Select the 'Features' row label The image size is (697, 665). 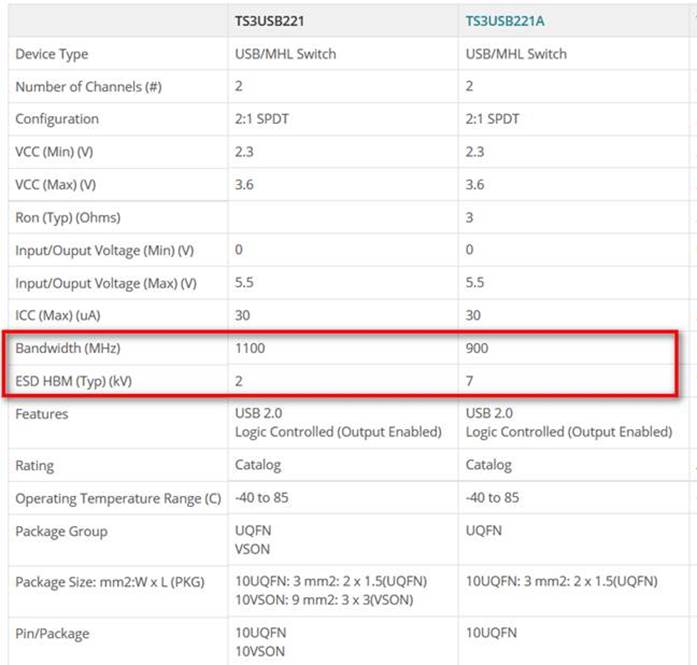42,414
